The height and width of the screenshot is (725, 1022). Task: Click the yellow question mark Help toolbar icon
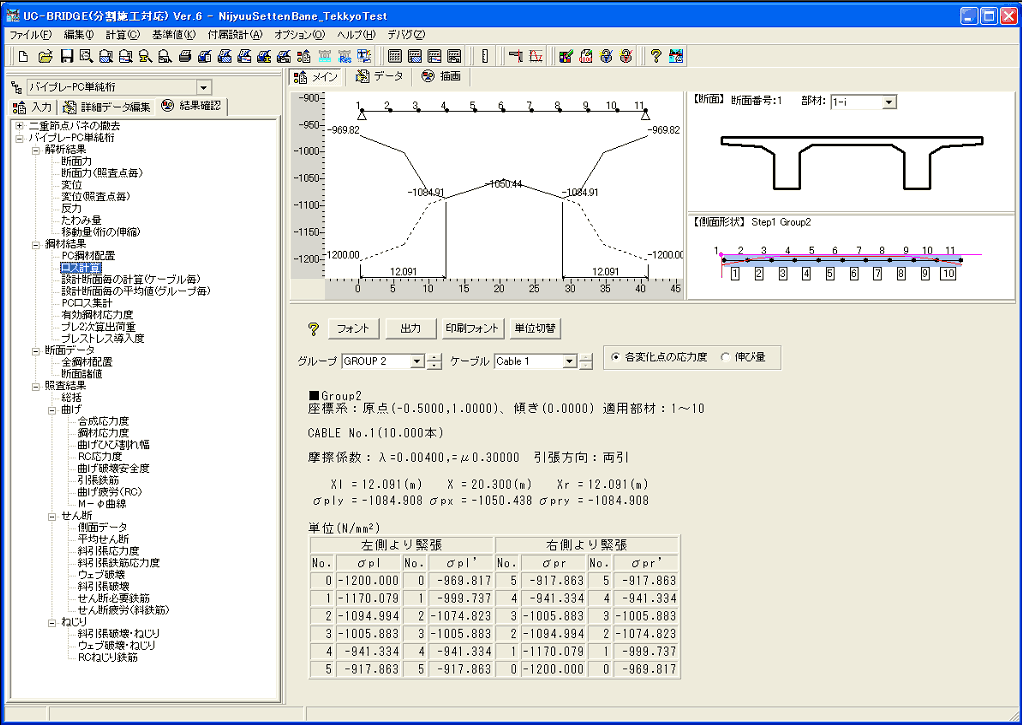(x=656, y=56)
